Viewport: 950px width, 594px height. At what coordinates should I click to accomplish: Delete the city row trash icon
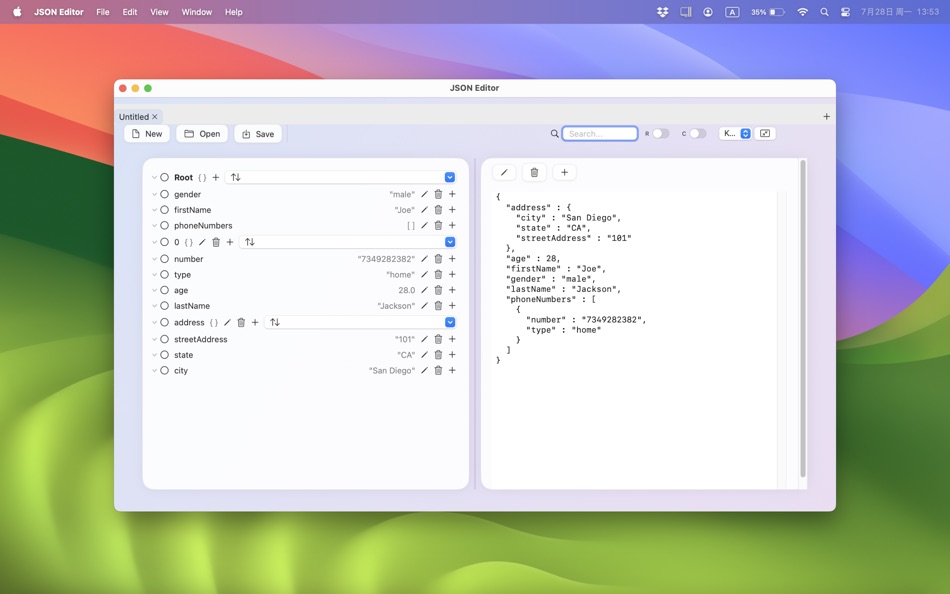(438, 370)
